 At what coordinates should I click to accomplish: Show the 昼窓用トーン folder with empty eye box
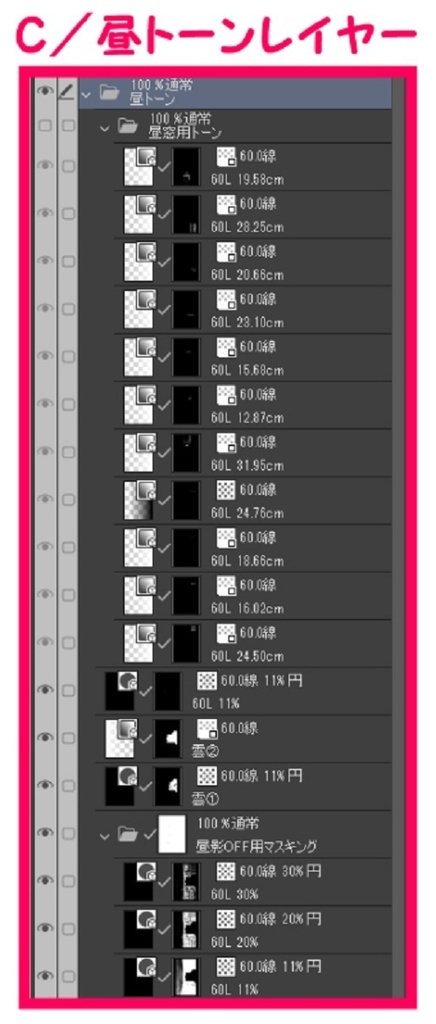tap(45, 127)
